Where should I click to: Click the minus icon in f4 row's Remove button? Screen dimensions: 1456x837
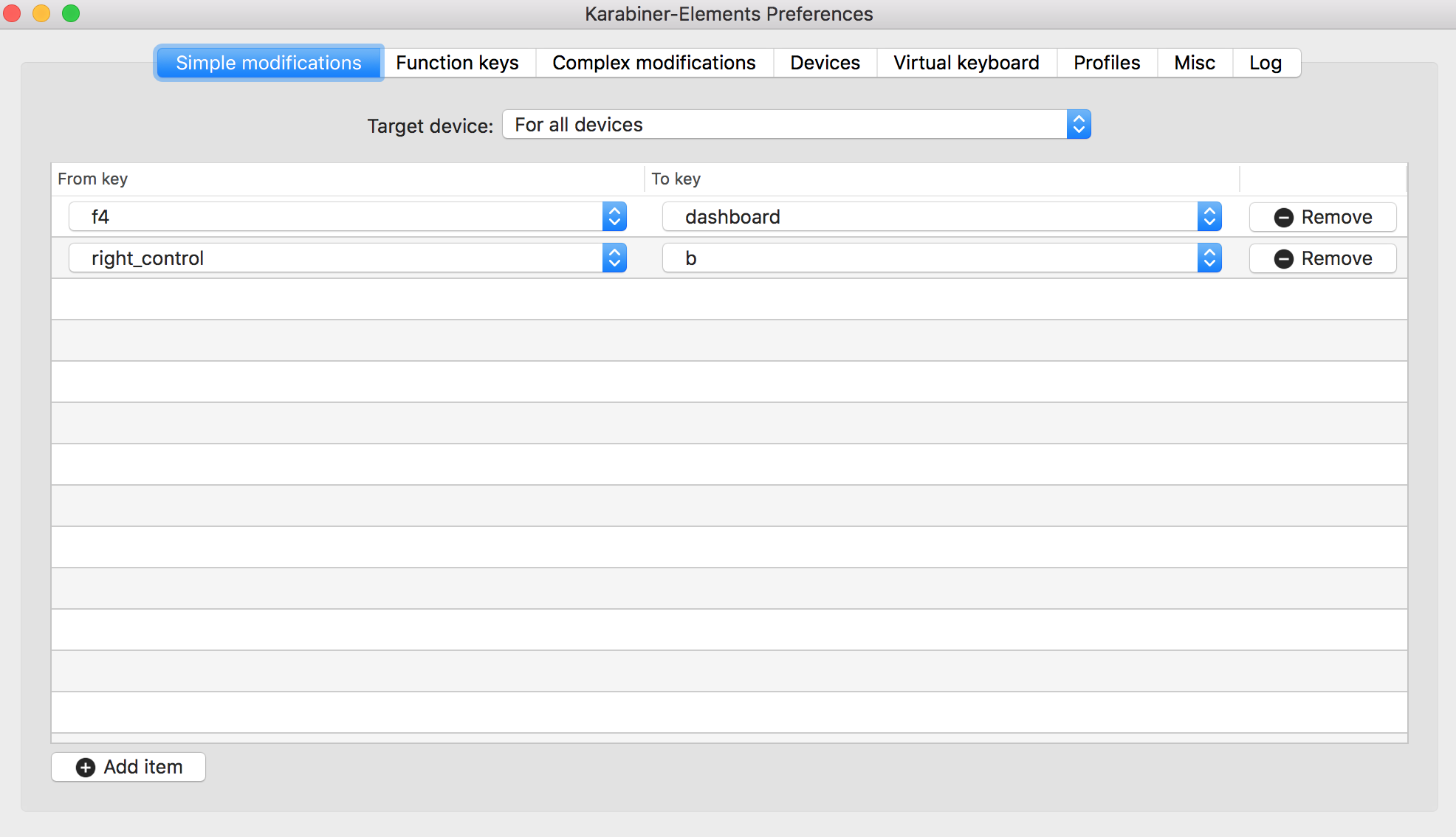1283,218
